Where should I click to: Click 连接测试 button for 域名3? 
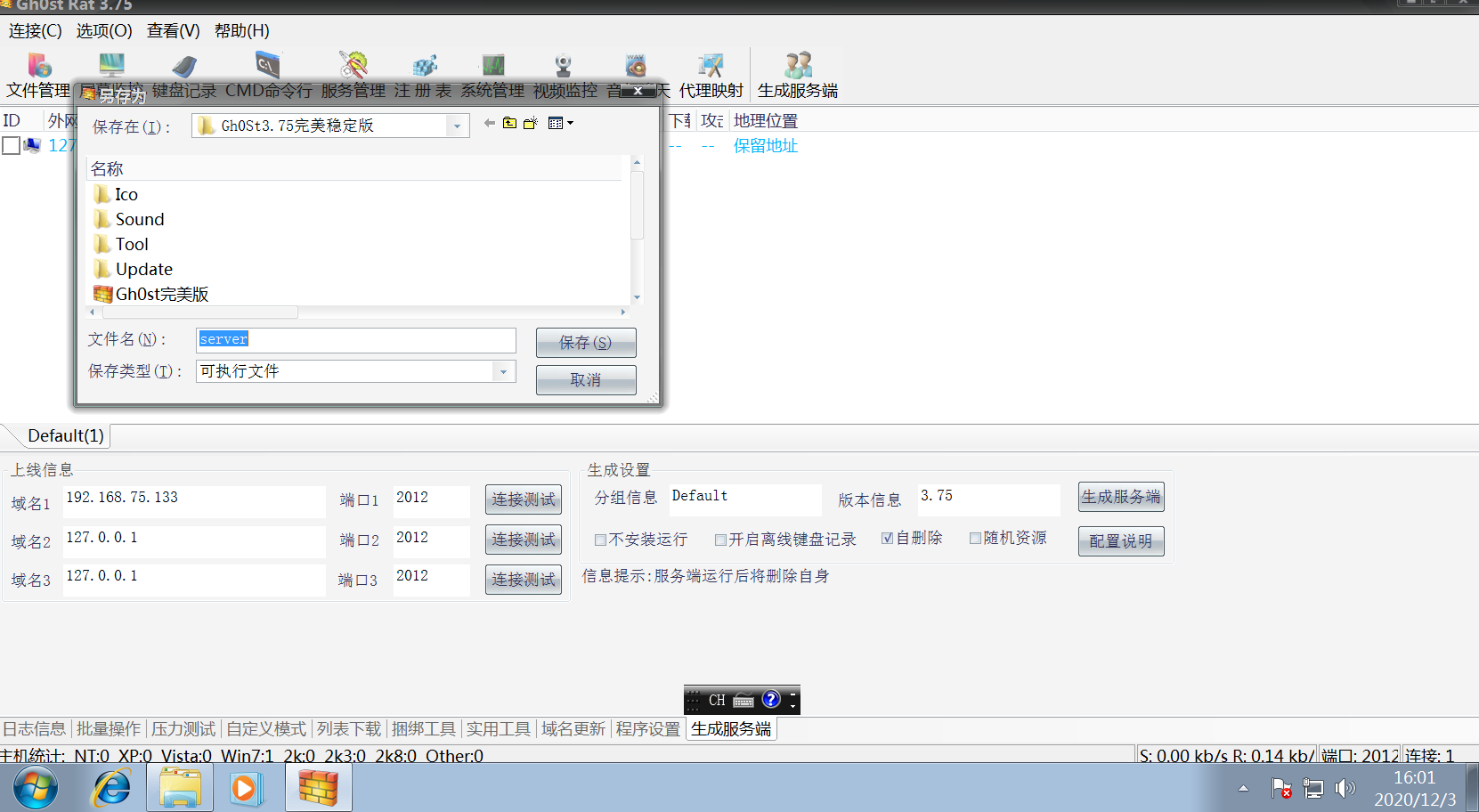click(524, 580)
